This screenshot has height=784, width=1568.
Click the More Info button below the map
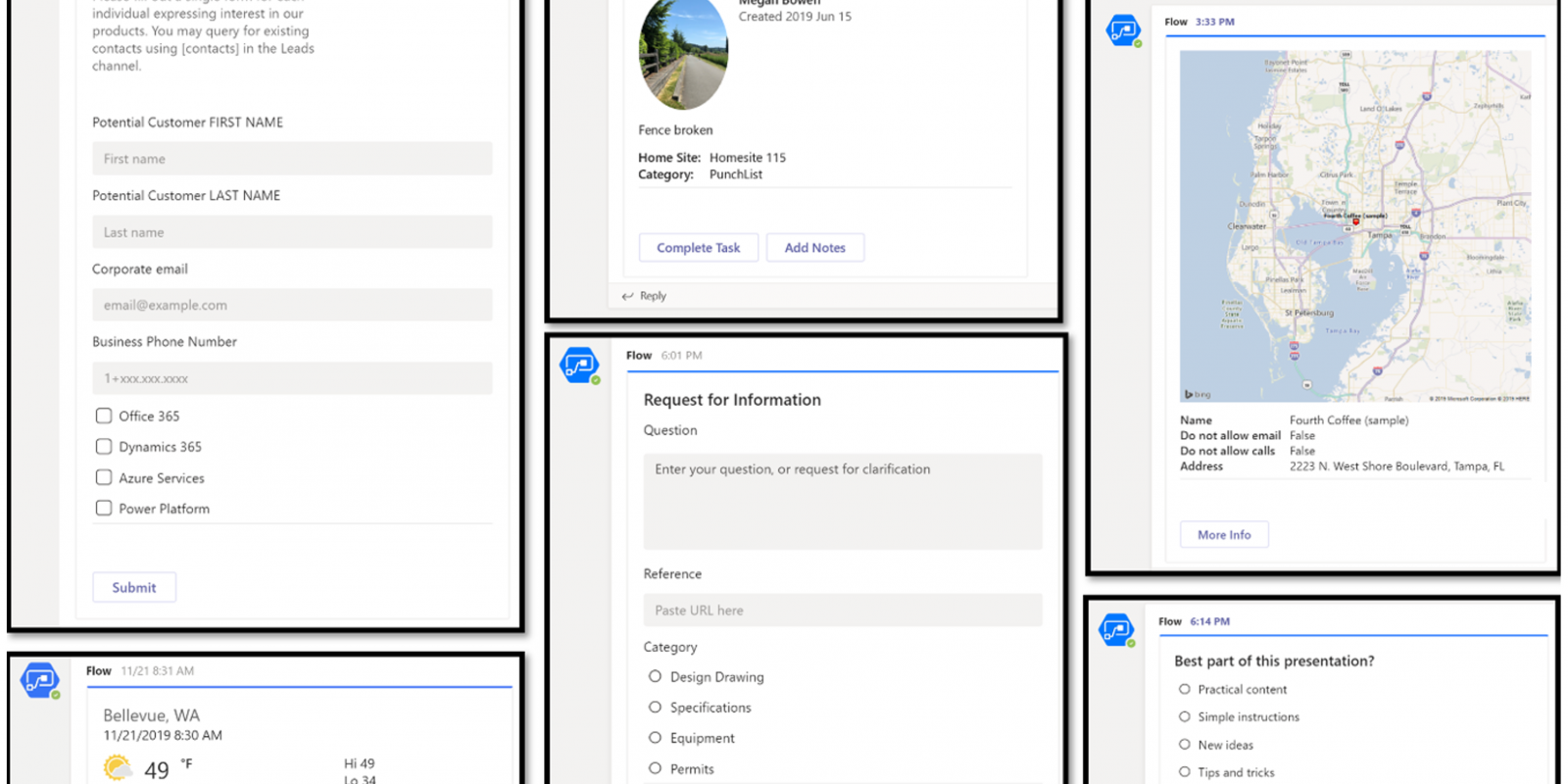tap(1224, 535)
